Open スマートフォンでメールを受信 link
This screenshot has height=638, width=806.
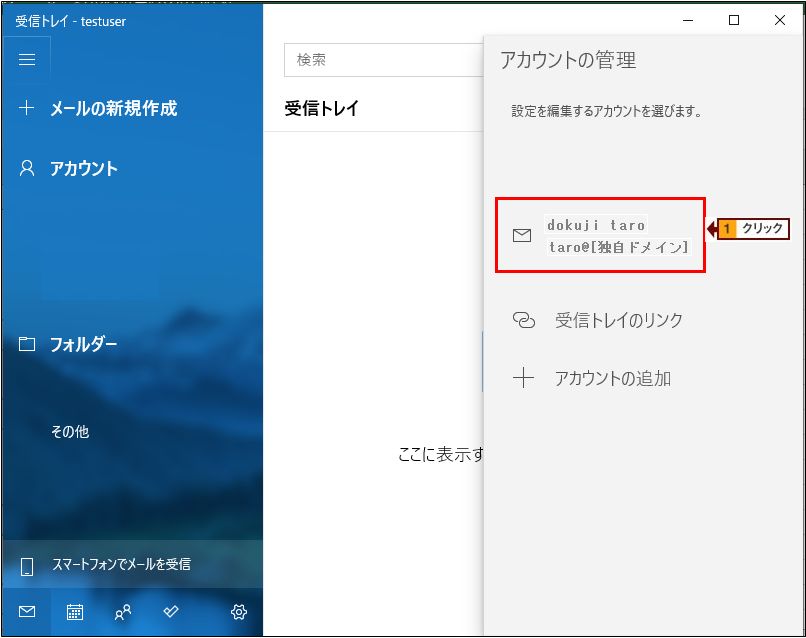[121, 564]
